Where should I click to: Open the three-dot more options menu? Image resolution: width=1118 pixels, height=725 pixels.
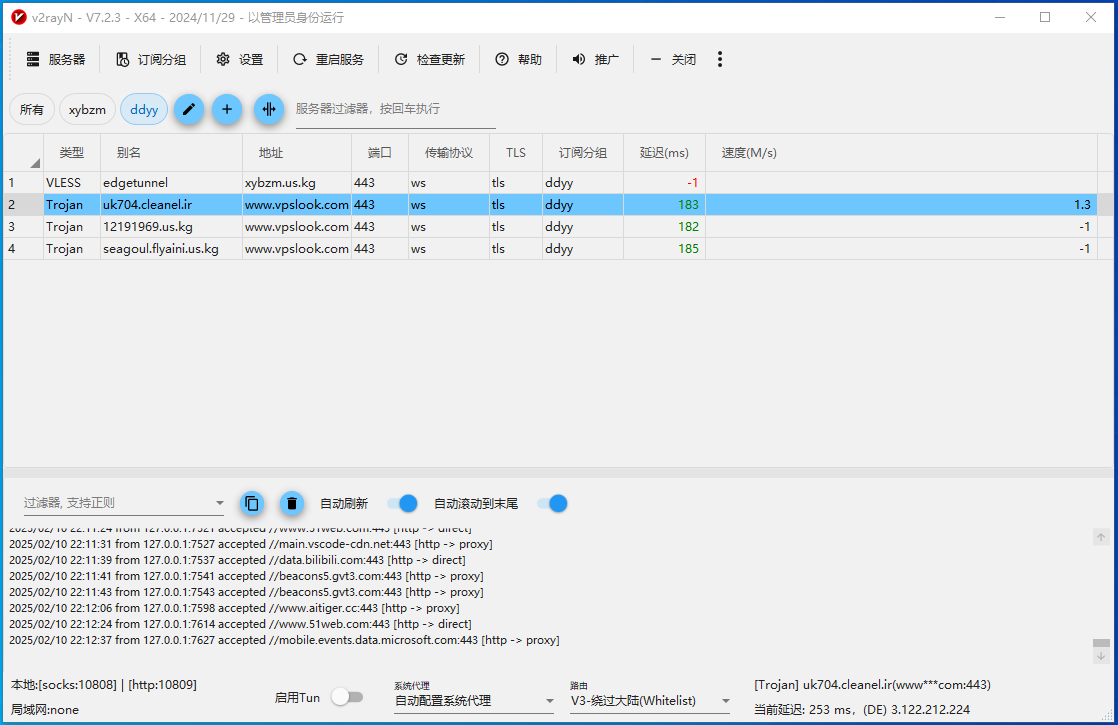(719, 60)
